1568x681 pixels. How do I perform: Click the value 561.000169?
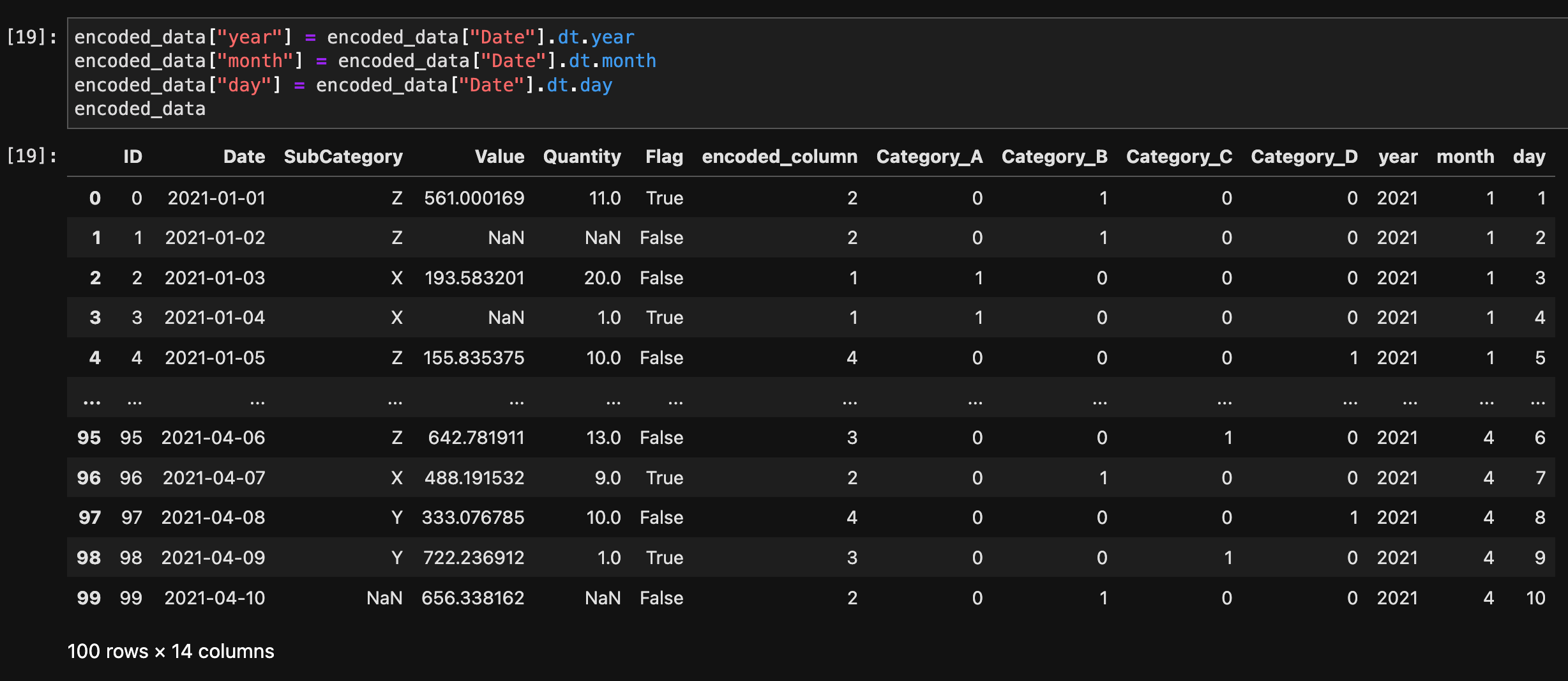pos(474,198)
